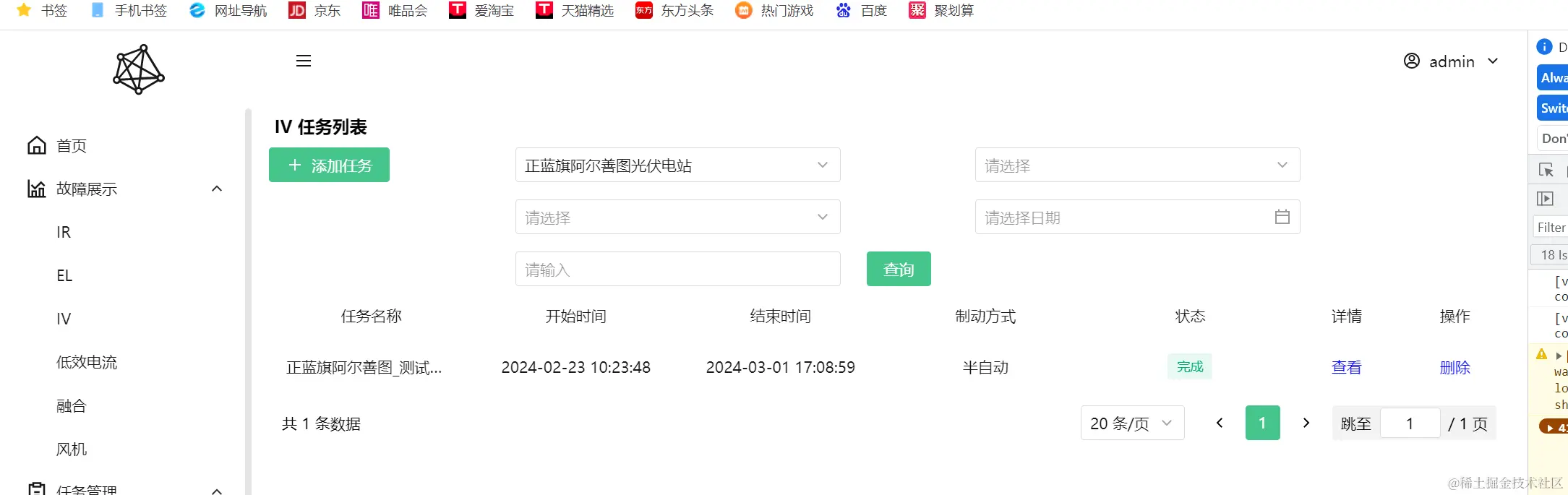Click the blue DevTools info icon

(x=1544, y=46)
